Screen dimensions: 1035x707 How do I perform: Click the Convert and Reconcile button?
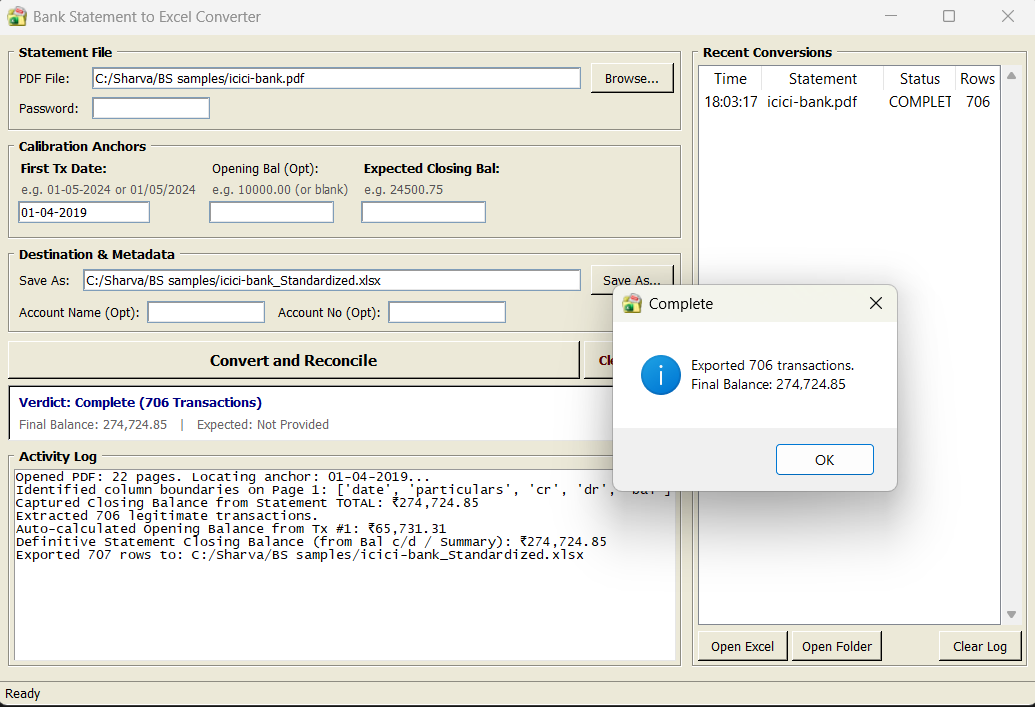(294, 360)
